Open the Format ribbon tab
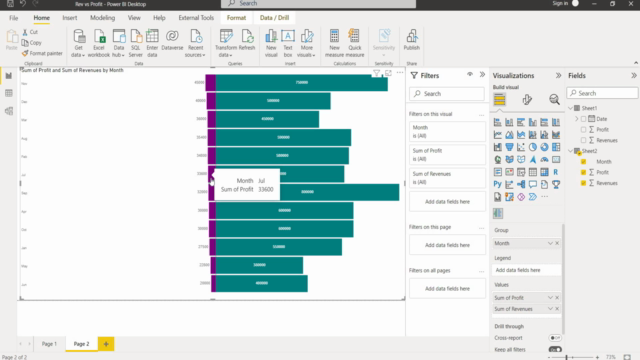Screen dimensions: 640x360 (236, 18)
